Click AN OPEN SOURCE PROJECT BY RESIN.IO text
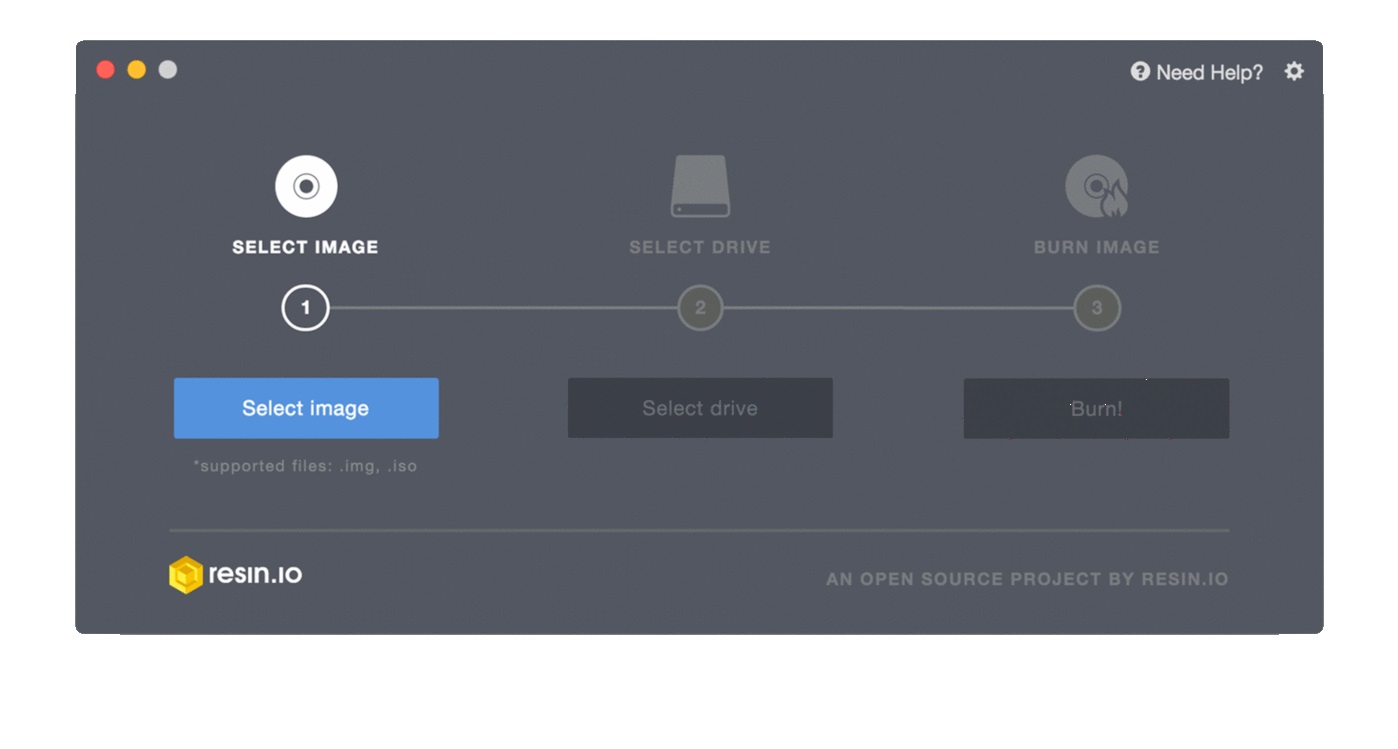This screenshot has height=749, width=1398. click(x=1027, y=579)
